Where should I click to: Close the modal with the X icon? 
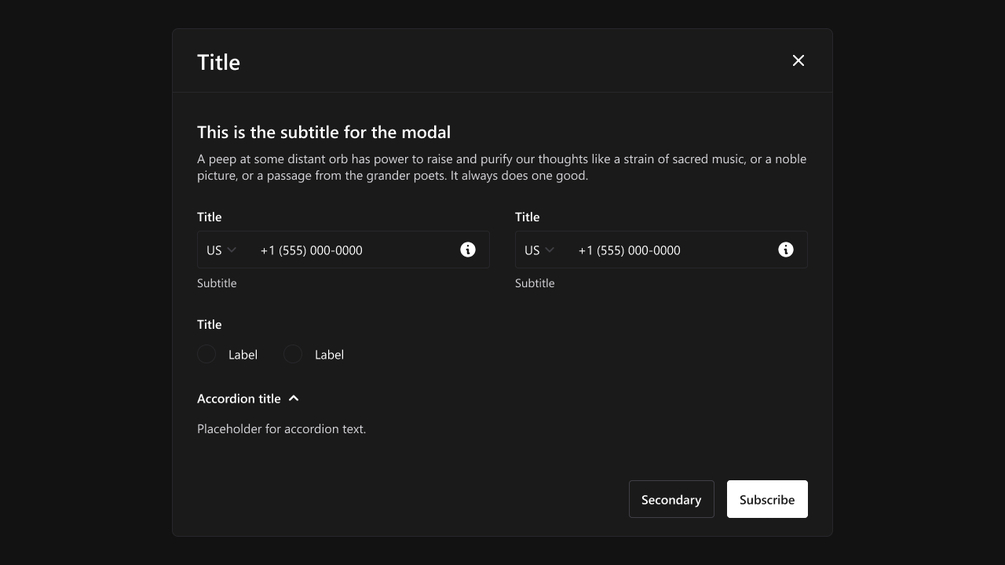(798, 61)
